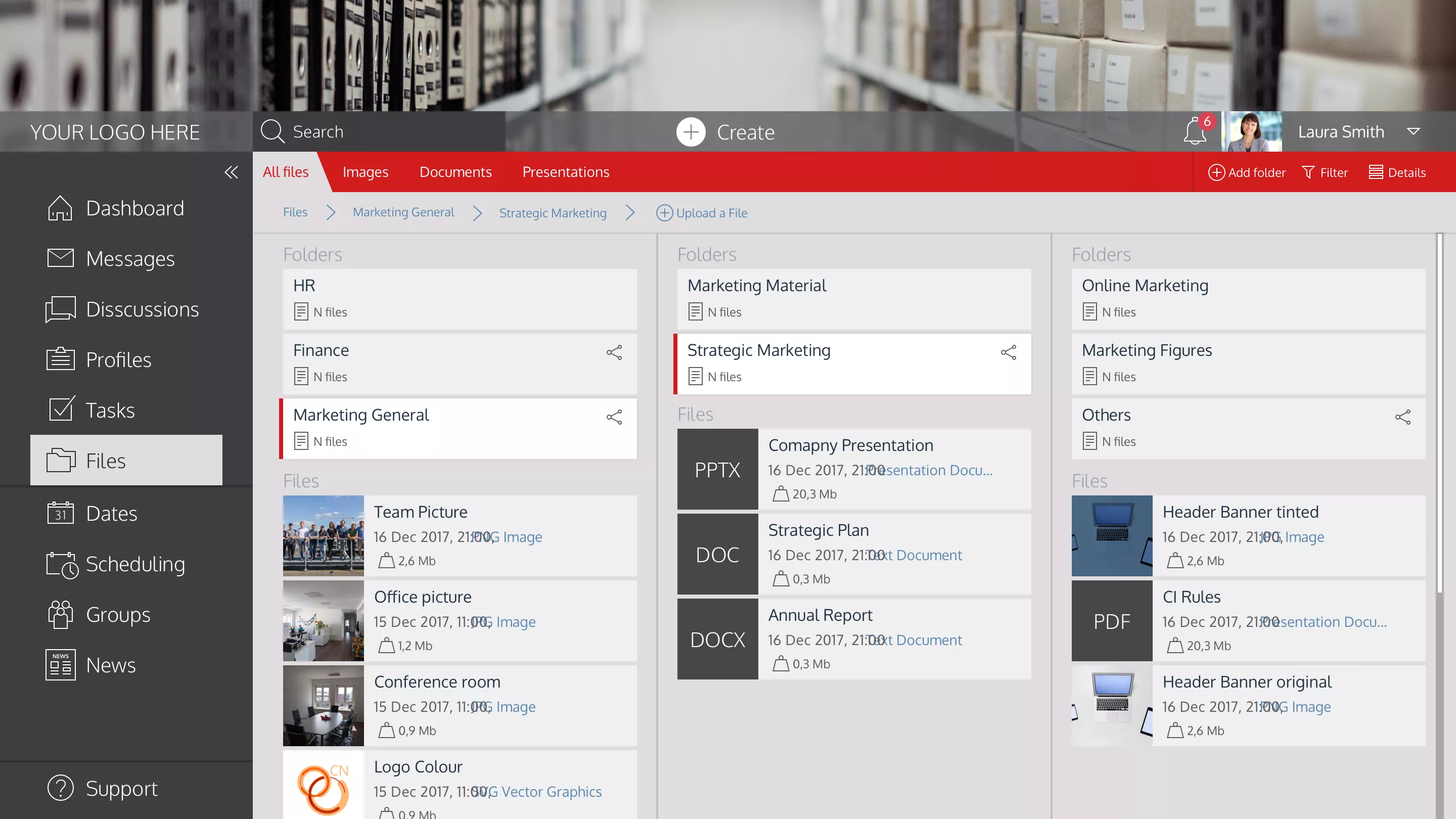
Task: Click the notification bell icon
Action: pyautogui.click(x=1196, y=131)
